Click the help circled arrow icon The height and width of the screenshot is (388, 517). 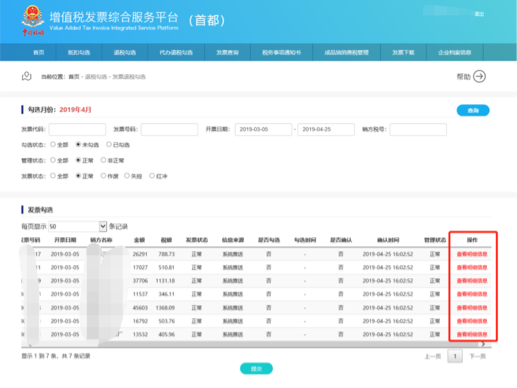pos(479,76)
